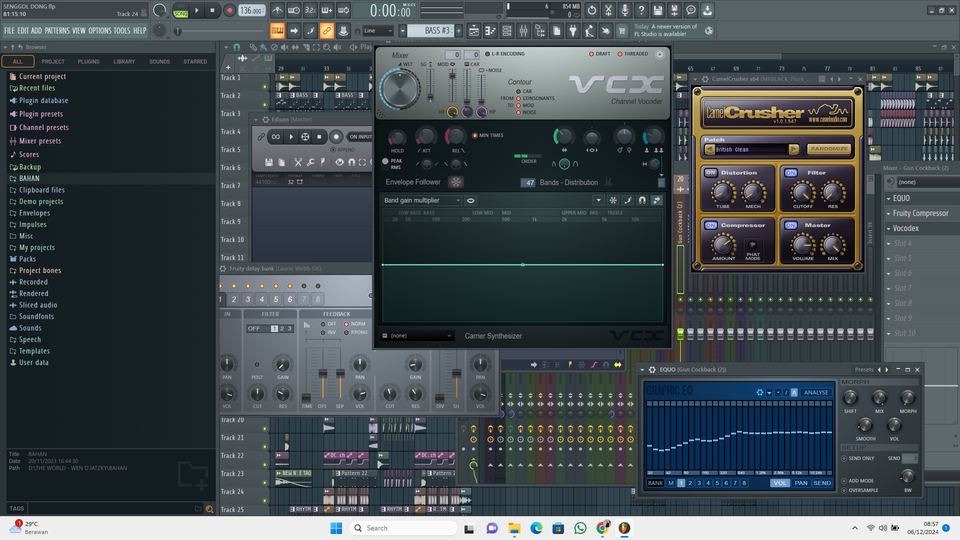Click the RANDOMIZE button in CamelCrusher
The height and width of the screenshot is (540, 960).
pyautogui.click(x=829, y=149)
